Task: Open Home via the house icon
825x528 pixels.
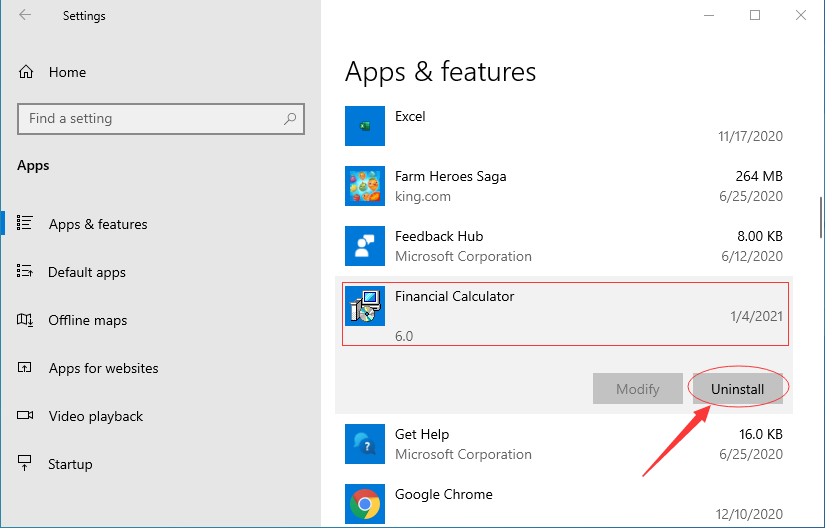Action: [26, 72]
